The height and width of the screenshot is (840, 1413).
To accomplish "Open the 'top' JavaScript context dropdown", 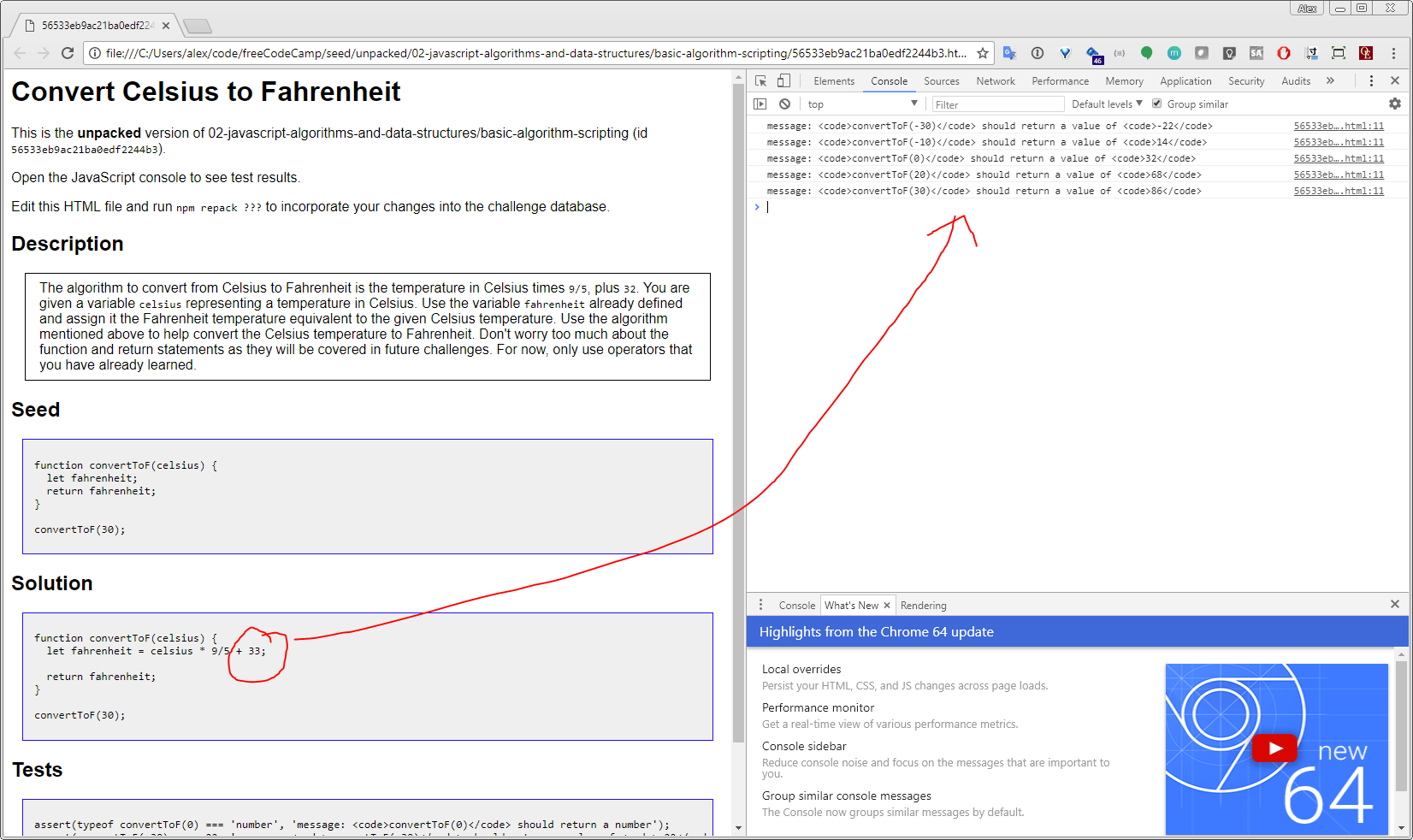I will 862,104.
